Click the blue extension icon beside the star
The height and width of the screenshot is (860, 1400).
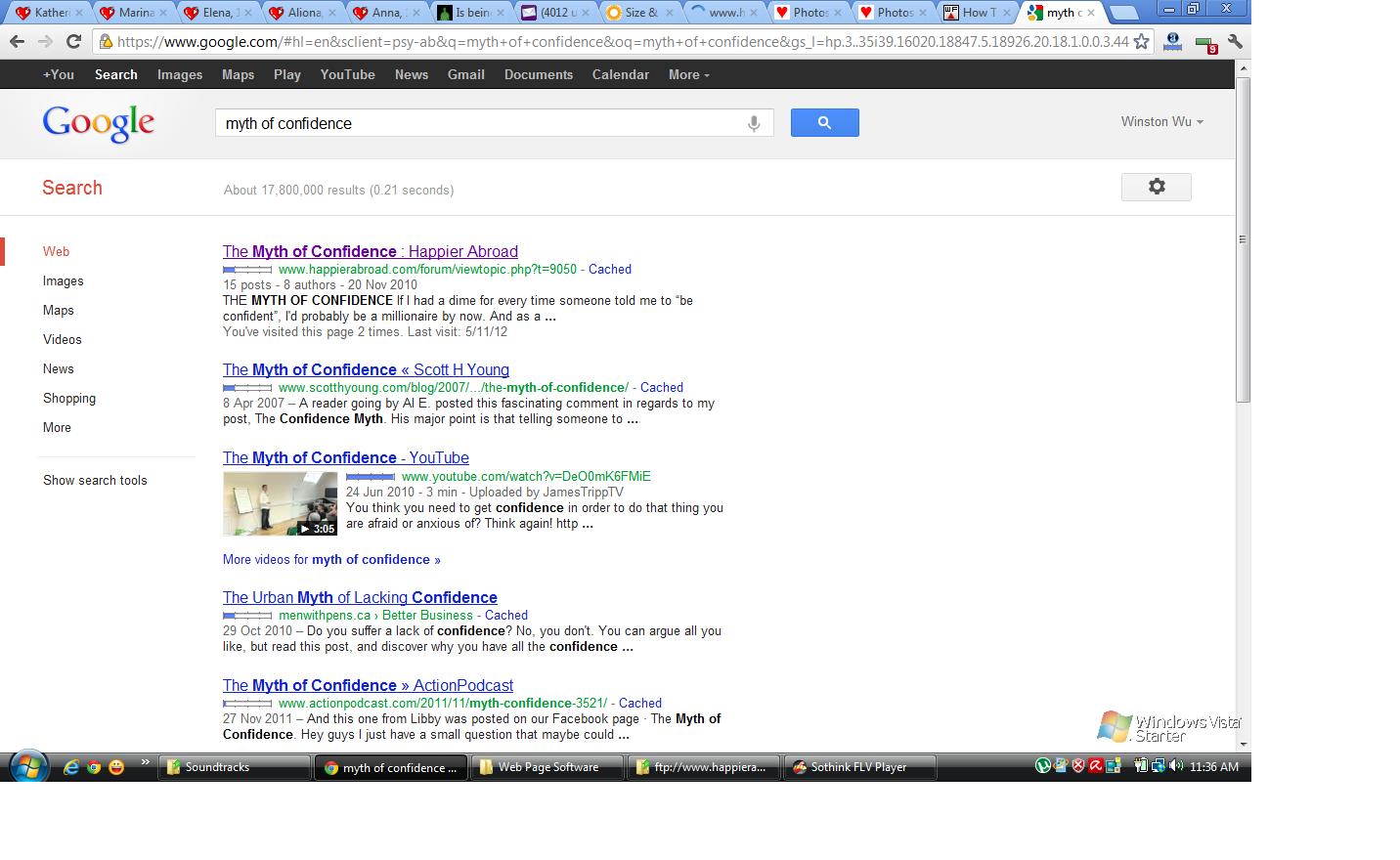1173,42
